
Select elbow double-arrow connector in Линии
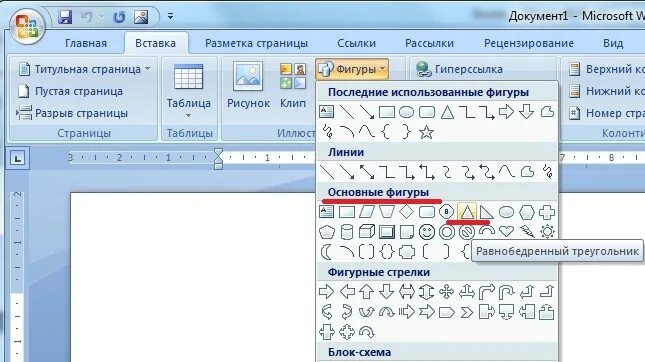(427, 172)
